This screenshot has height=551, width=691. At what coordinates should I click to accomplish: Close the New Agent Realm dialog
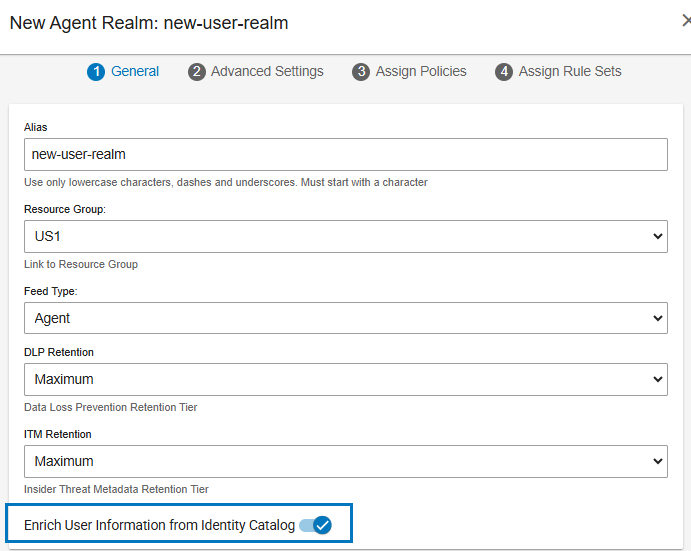[686, 21]
